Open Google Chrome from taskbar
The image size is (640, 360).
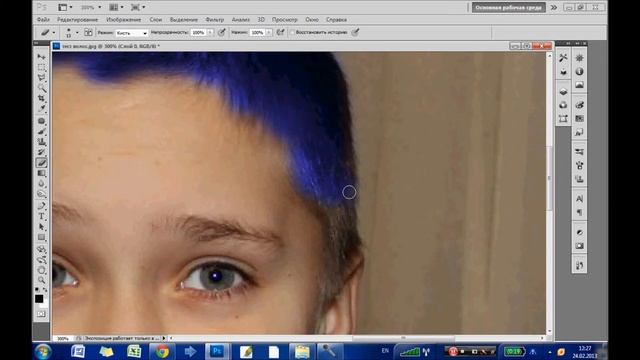coord(162,351)
